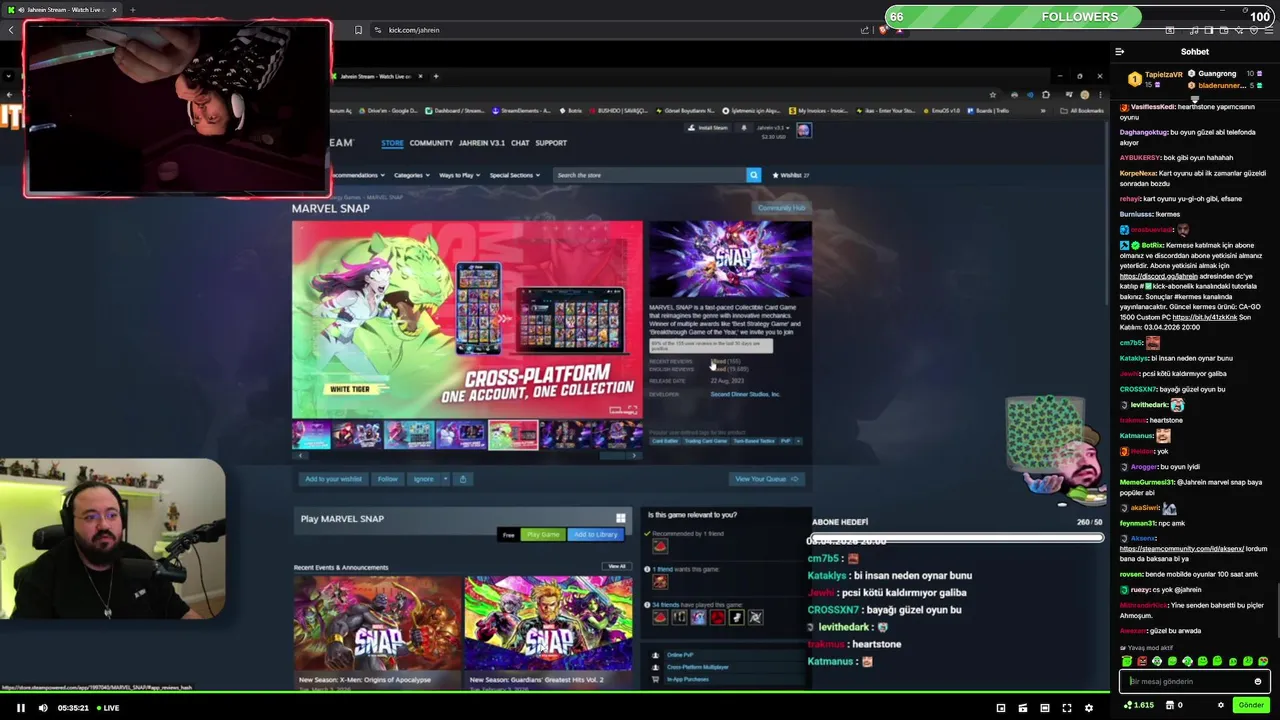Image resolution: width=1280 pixels, height=720 pixels.
Task: Select the highlighted White Tiger screenshot thumbnail
Action: coord(513,435)
